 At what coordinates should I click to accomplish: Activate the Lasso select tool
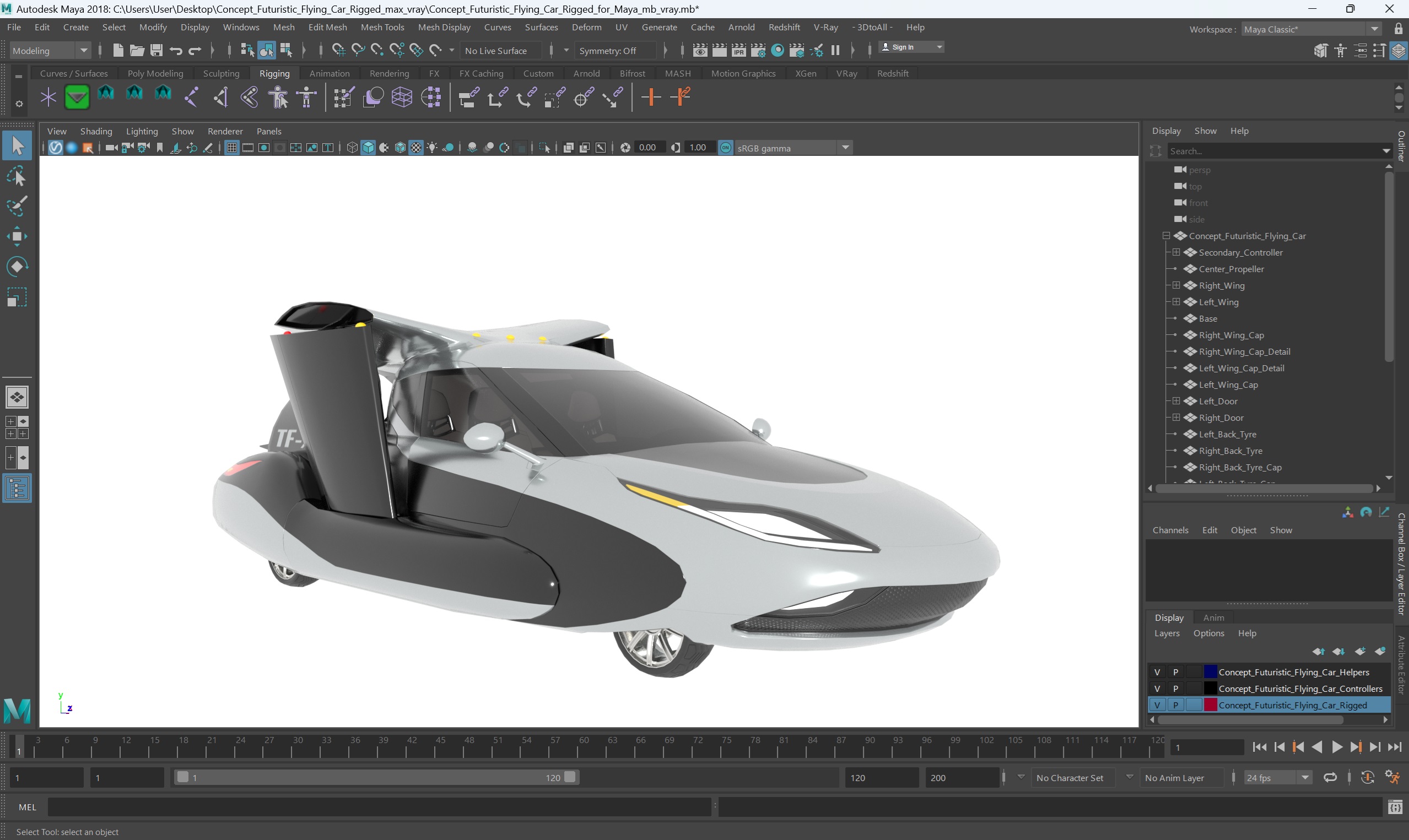17,177
